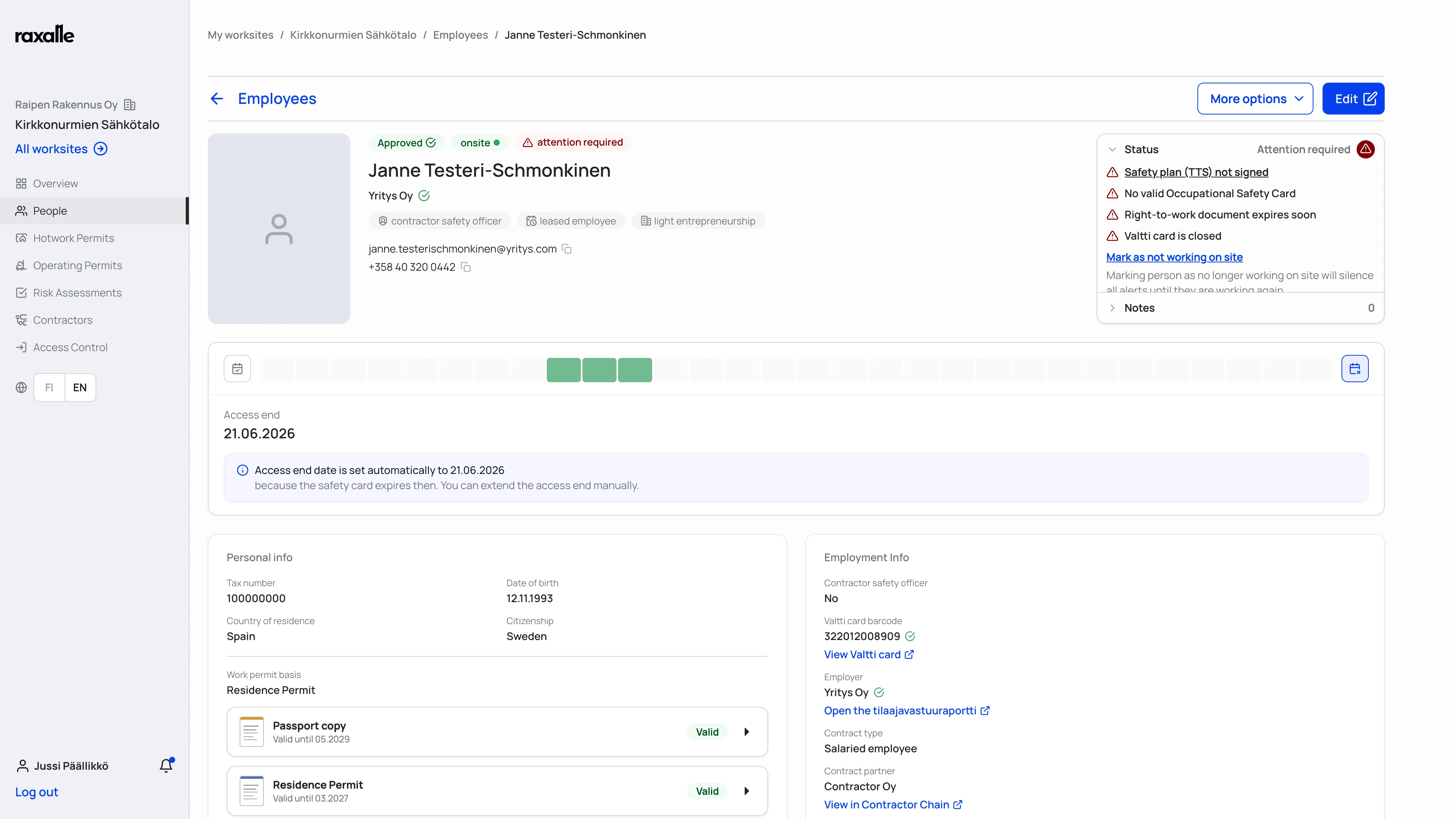This screenshot has height=819, width=1456.
Task: Collapse the Status section chevron
Action: tap(1112, 149)
